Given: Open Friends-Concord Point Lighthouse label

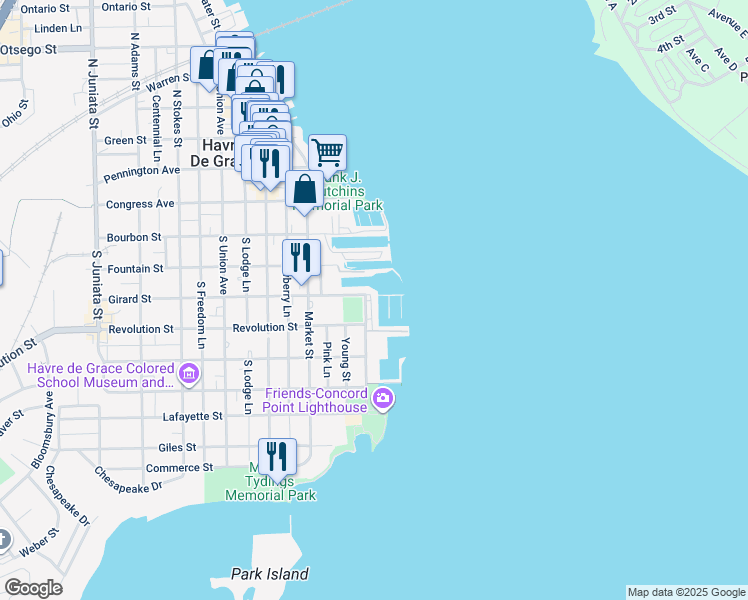Looking at the screenshot, I should 315,400.
